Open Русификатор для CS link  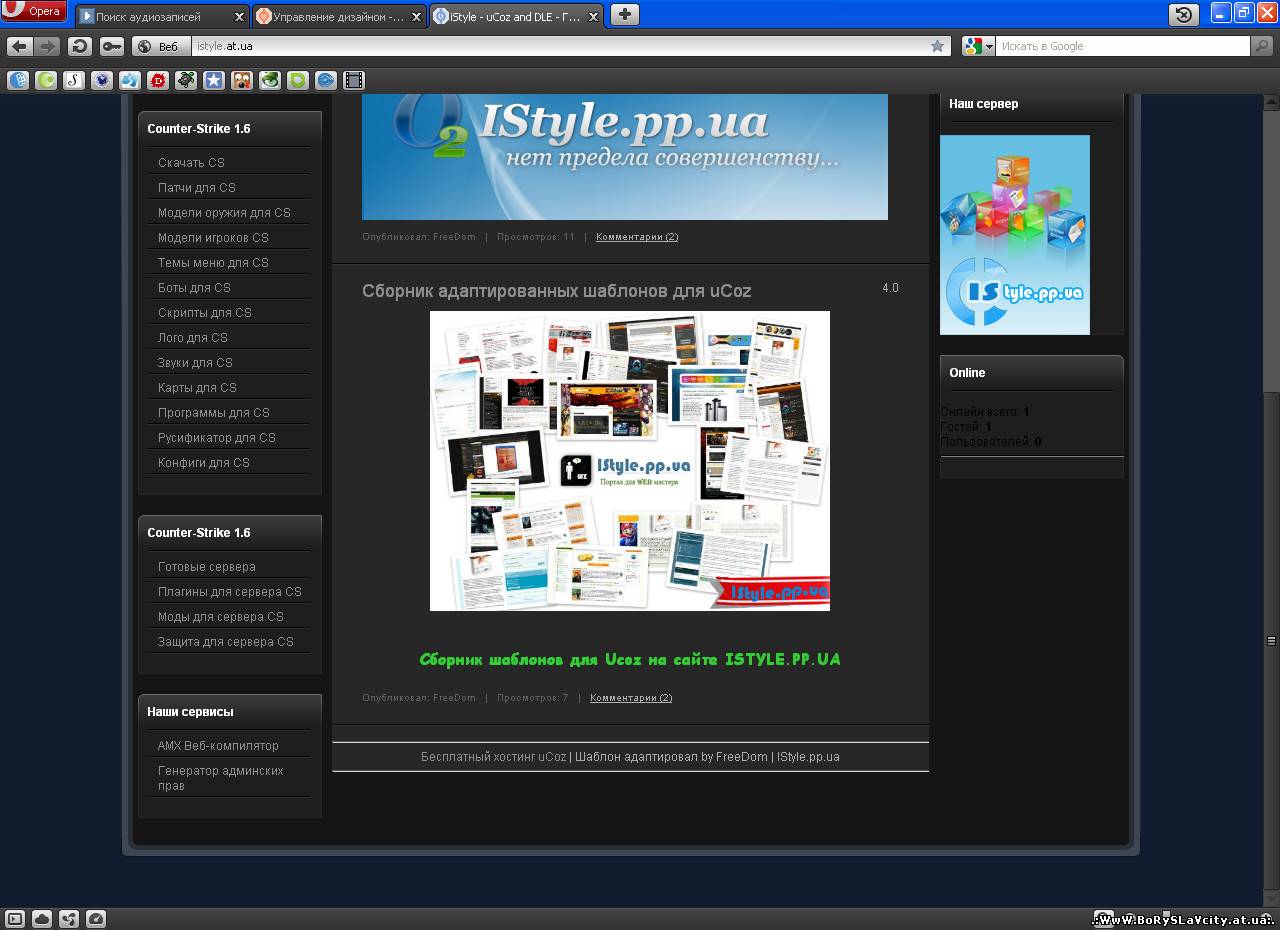[x=217, y=438]
